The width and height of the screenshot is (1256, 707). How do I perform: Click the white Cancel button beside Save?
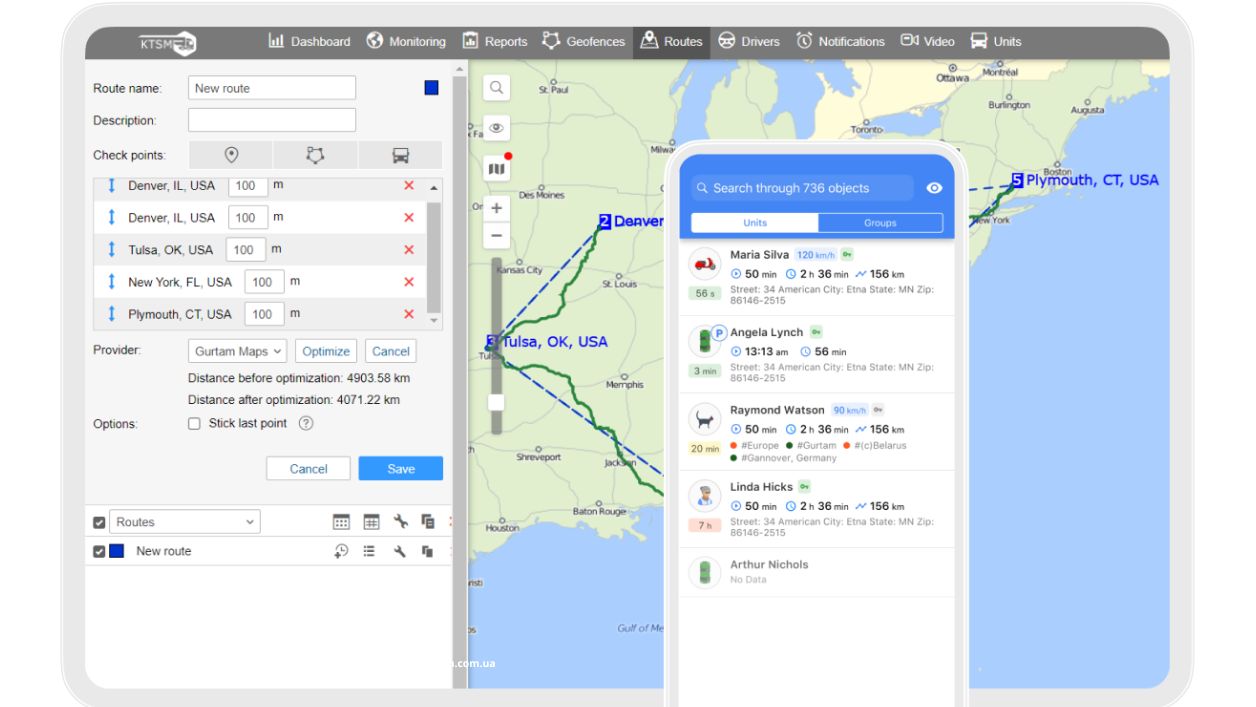(x=308, y=469)
